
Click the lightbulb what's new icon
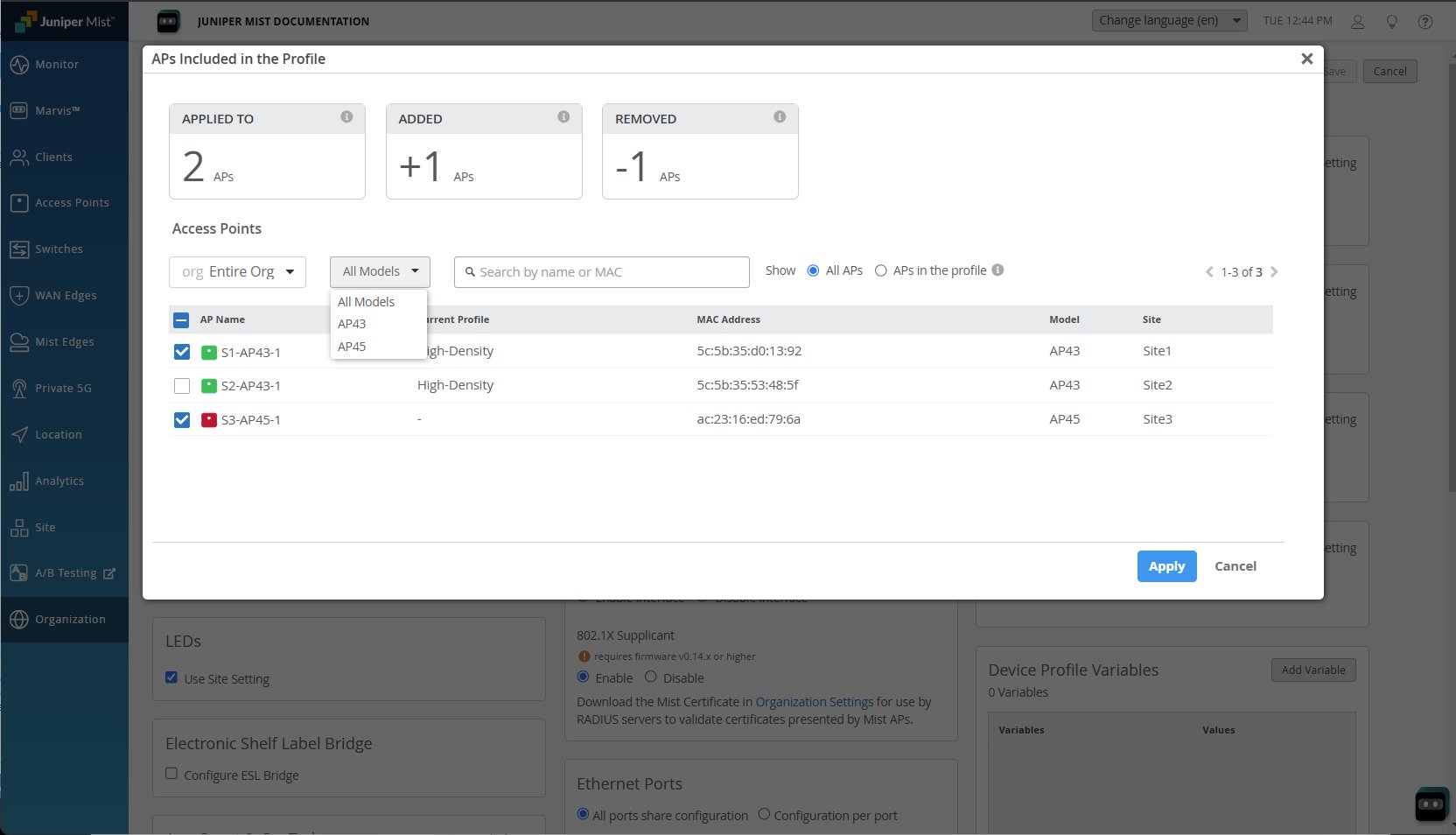click(1392, 21)
